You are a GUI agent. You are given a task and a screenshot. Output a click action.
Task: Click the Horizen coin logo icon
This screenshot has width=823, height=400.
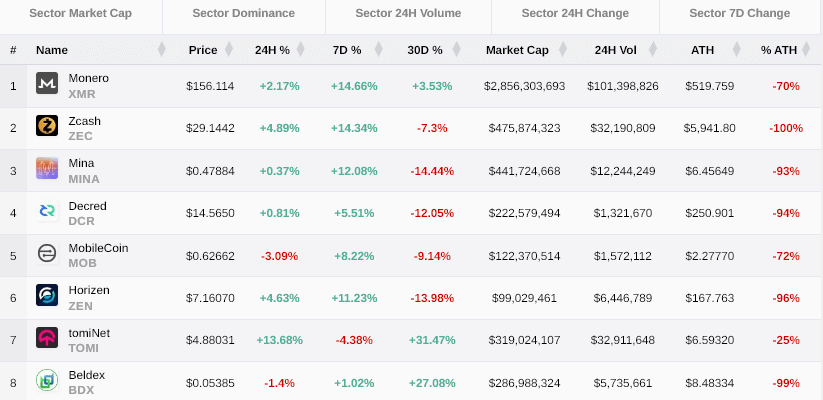tap(47, 296)
